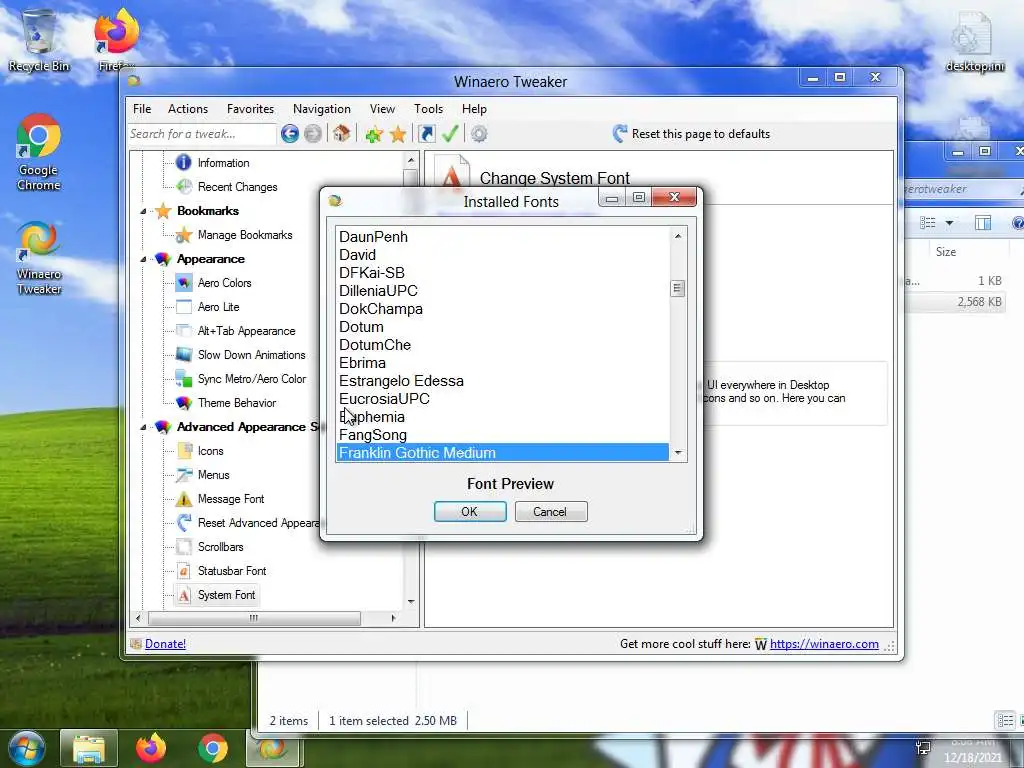Click font list scrollbar down arrow

pos(678,453)
